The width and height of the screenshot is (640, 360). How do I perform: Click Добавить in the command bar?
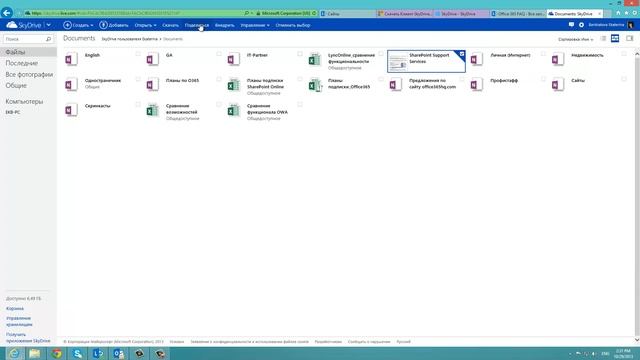114,25
